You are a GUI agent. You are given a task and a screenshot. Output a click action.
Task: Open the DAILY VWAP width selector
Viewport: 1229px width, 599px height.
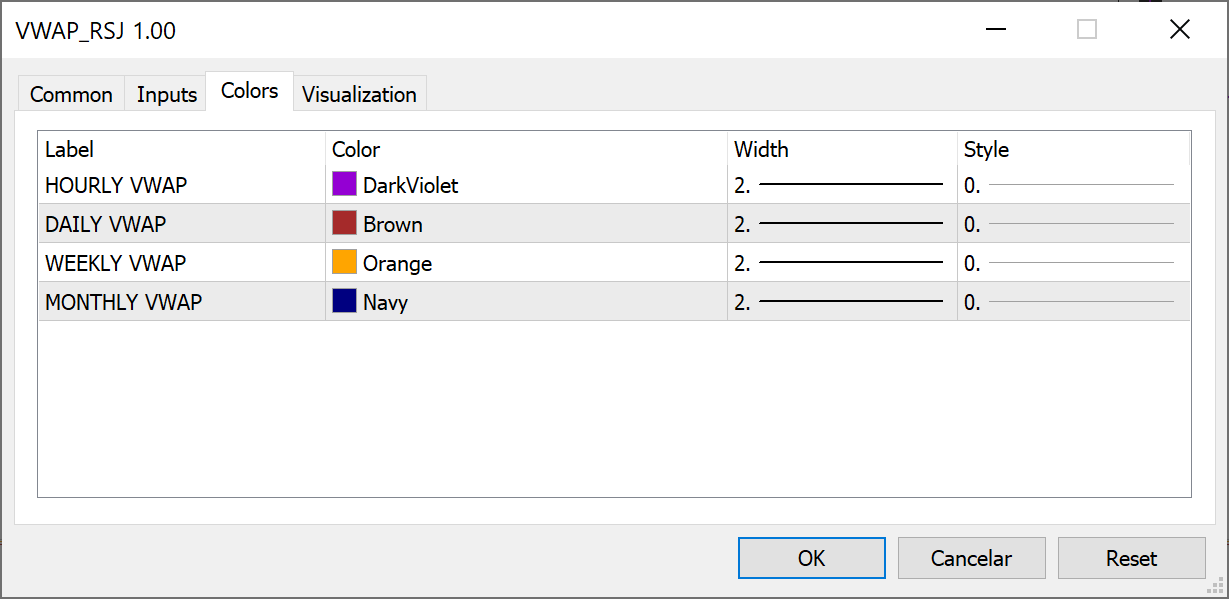pyautogui.click(x=841, y=224)
